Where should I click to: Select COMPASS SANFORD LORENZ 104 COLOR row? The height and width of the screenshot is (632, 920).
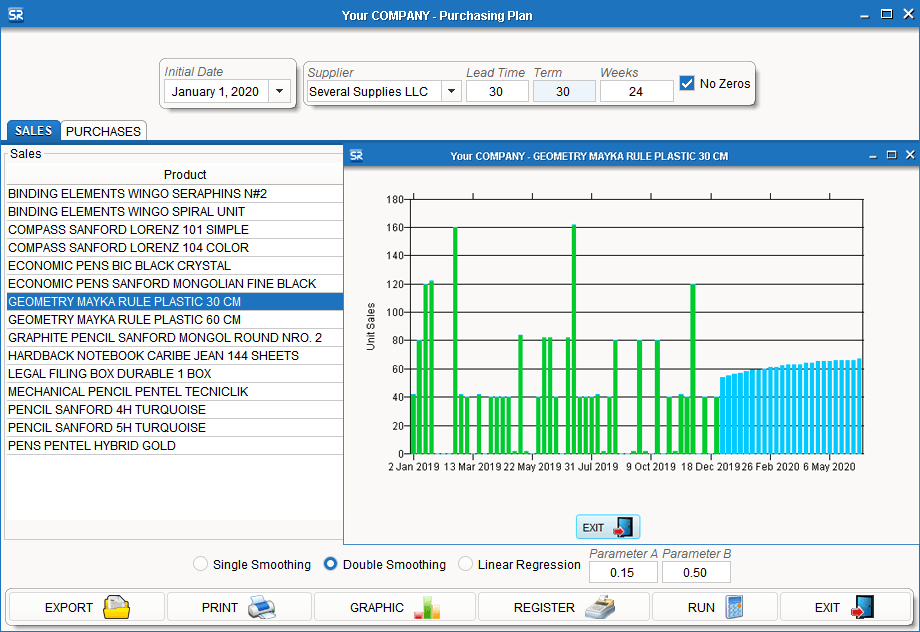(x=174, y=248)
